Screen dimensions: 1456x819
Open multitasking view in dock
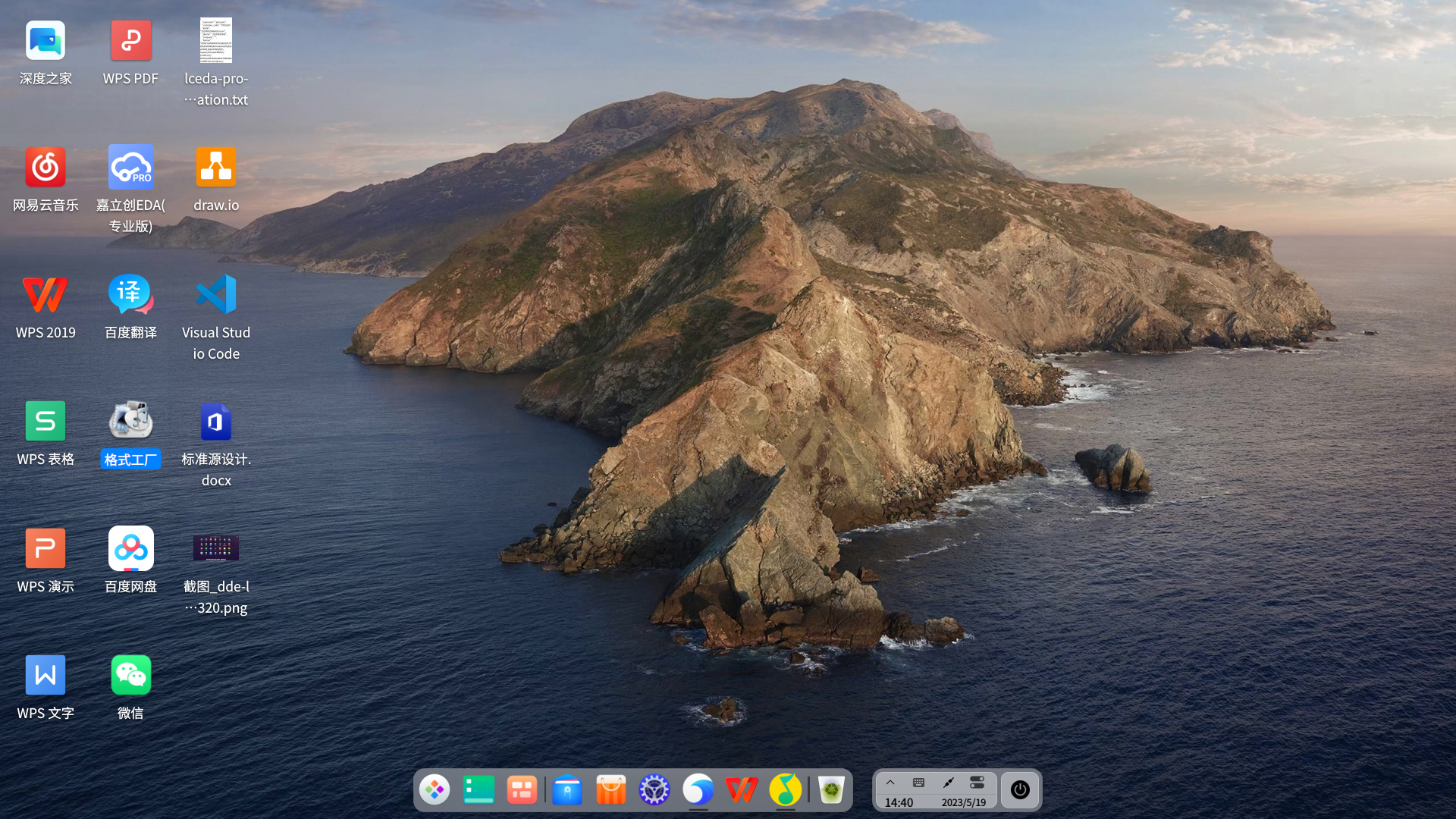click(x=522, y=790)
